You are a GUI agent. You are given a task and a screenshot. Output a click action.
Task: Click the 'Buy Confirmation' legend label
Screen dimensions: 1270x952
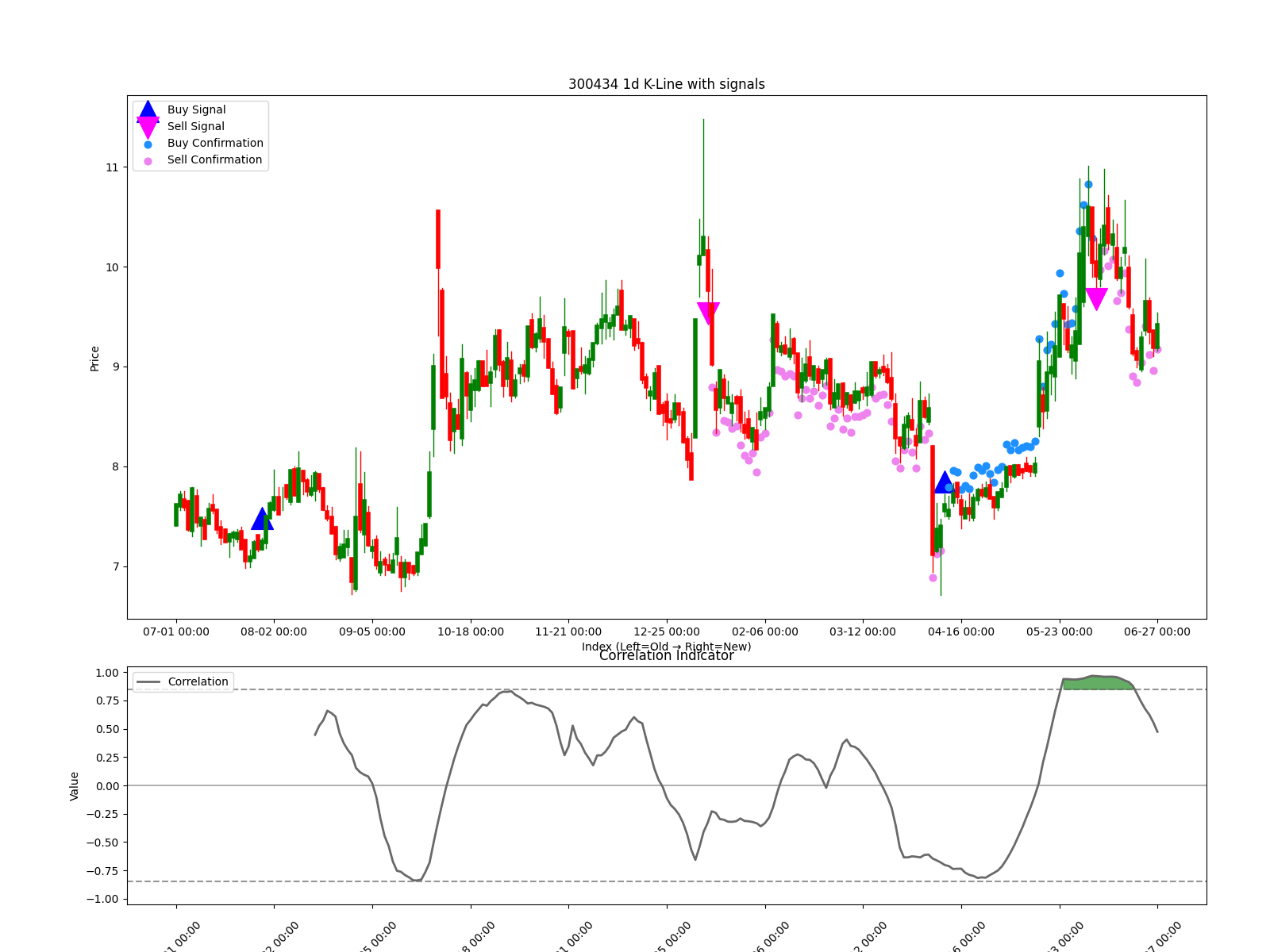click(x=215, y=144)
